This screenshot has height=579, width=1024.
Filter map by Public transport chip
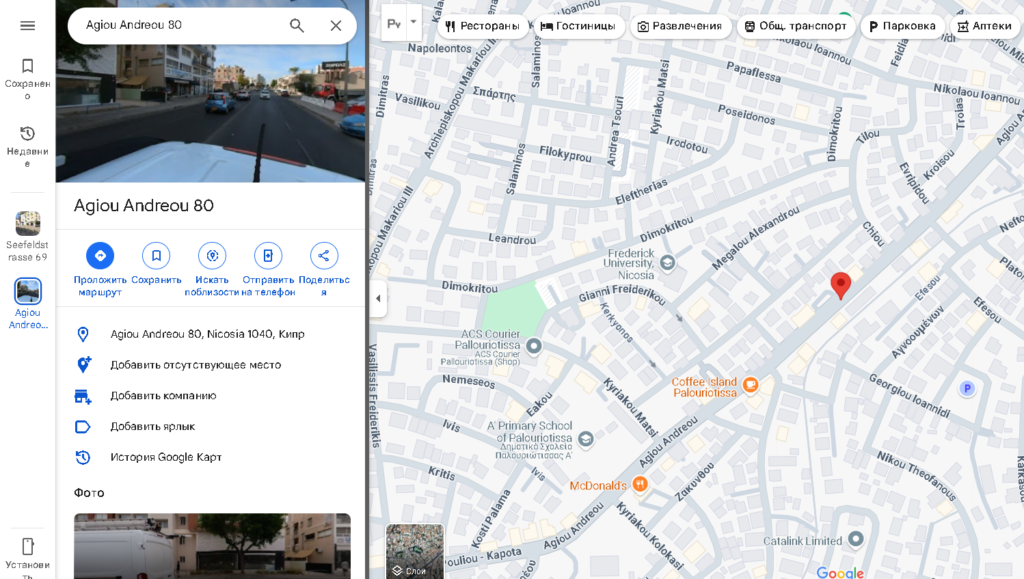795,26
